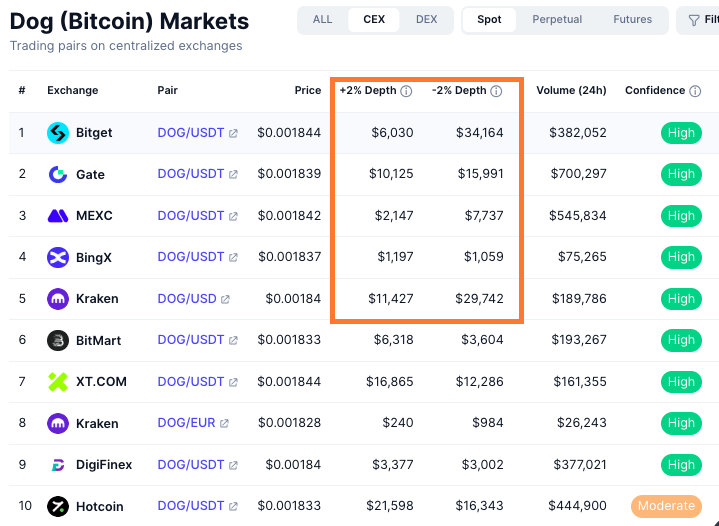The image size is (719, 526).
Task: Click High confidence badge for Bitget
Action: [x=681, y=133]
